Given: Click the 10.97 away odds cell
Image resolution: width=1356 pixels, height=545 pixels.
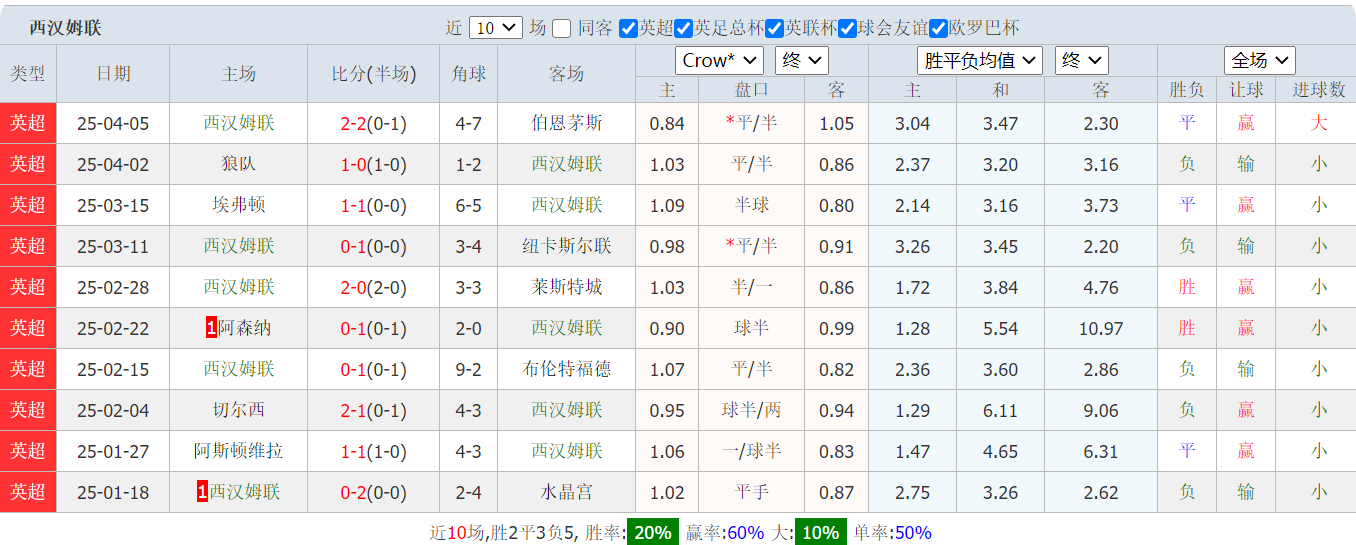Looking at the screenshot, I should [1101, 328].
